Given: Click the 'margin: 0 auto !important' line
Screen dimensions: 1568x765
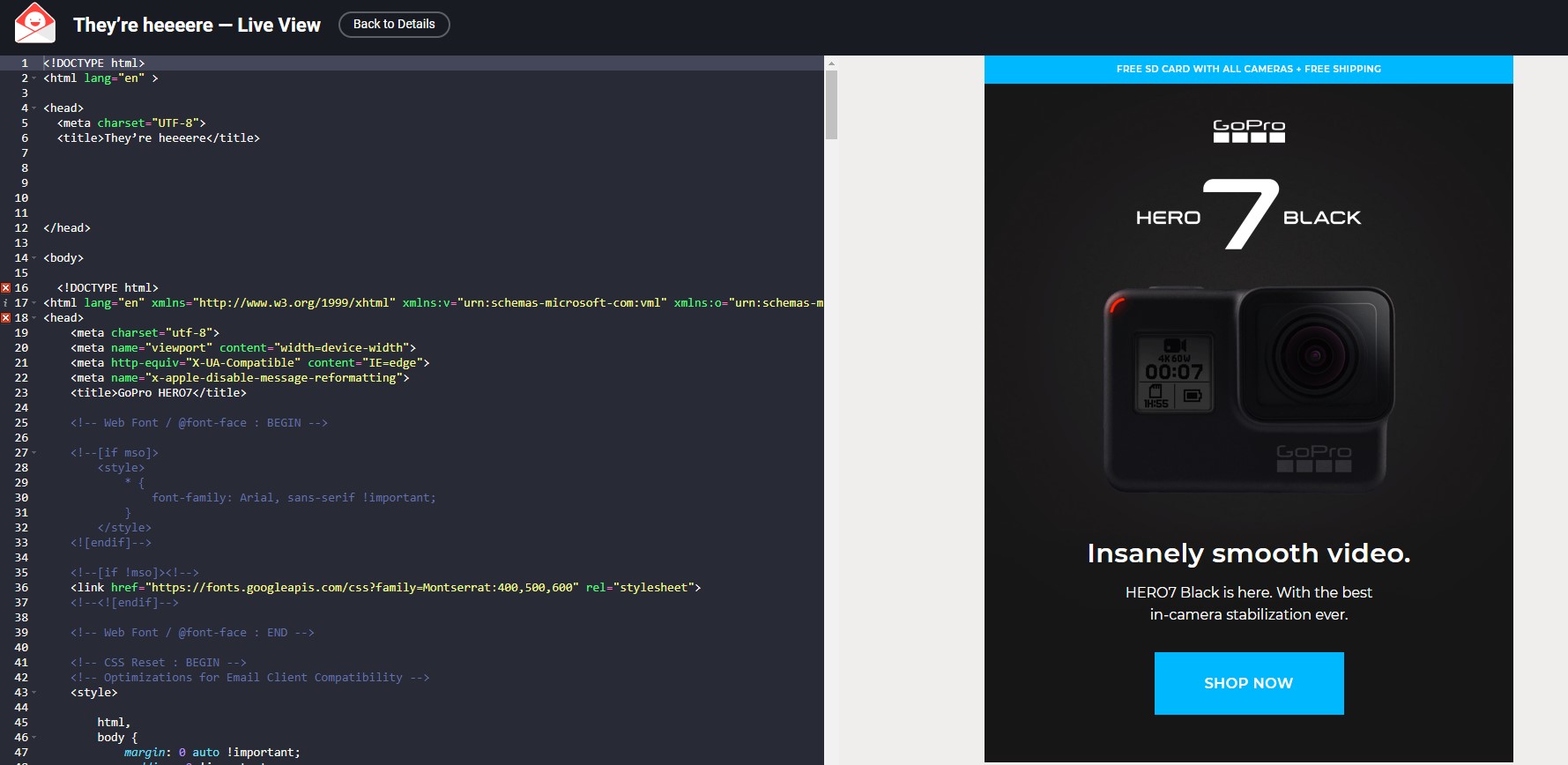Looking at the screenshot, I should (x=212, y=753).
